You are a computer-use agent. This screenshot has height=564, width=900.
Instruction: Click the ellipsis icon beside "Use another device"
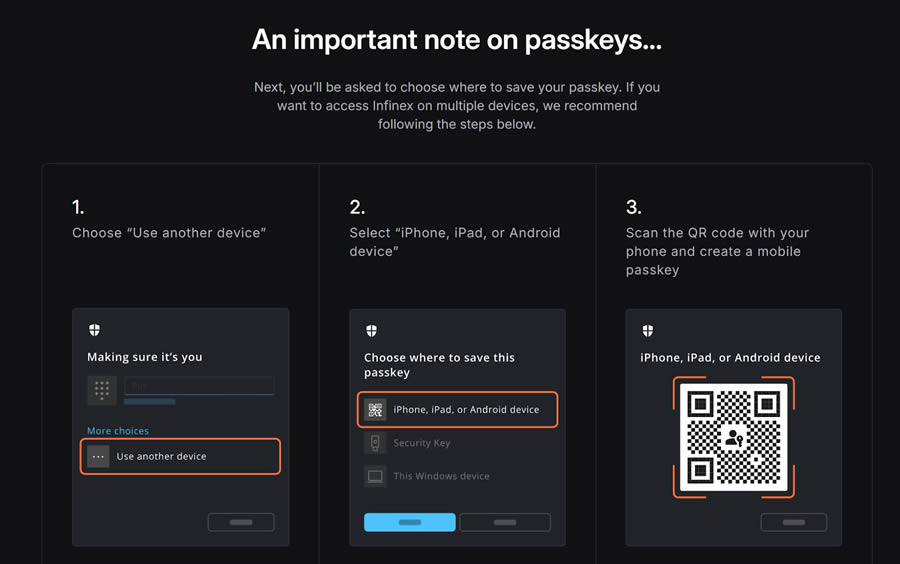click(98, 456)
